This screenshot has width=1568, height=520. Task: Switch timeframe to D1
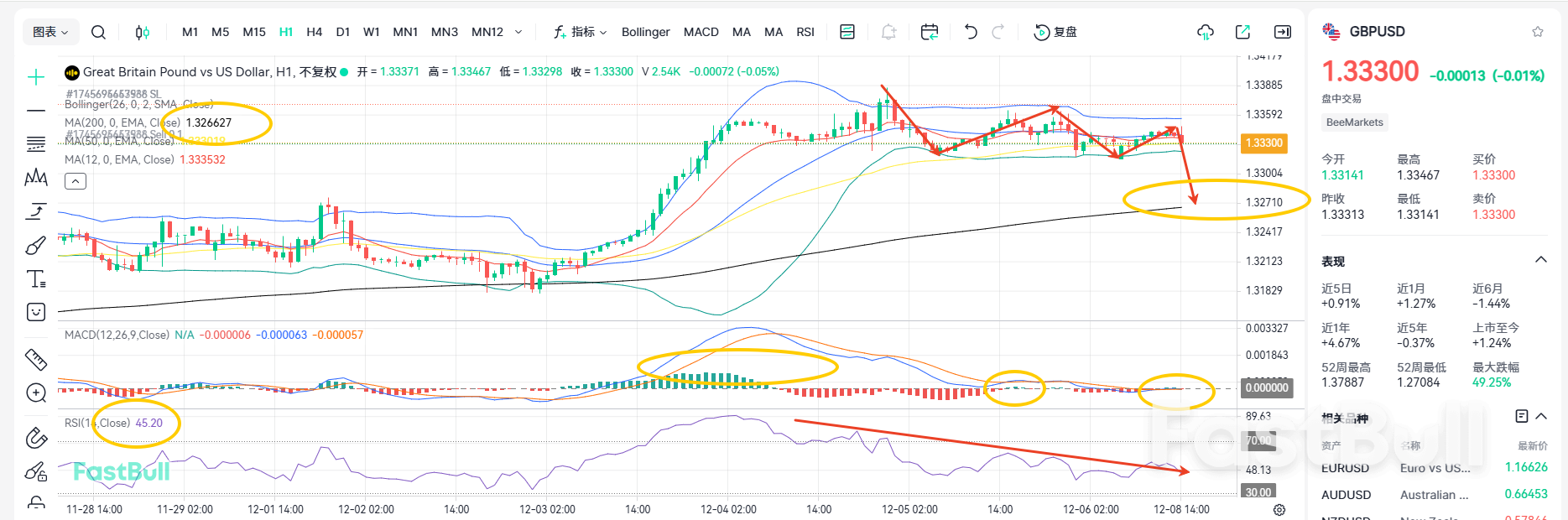[x=342, y=32]
